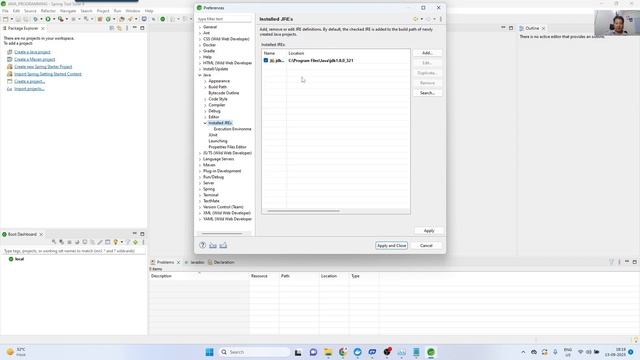Switch to the Boot Dashboard tab

point(22,234)
